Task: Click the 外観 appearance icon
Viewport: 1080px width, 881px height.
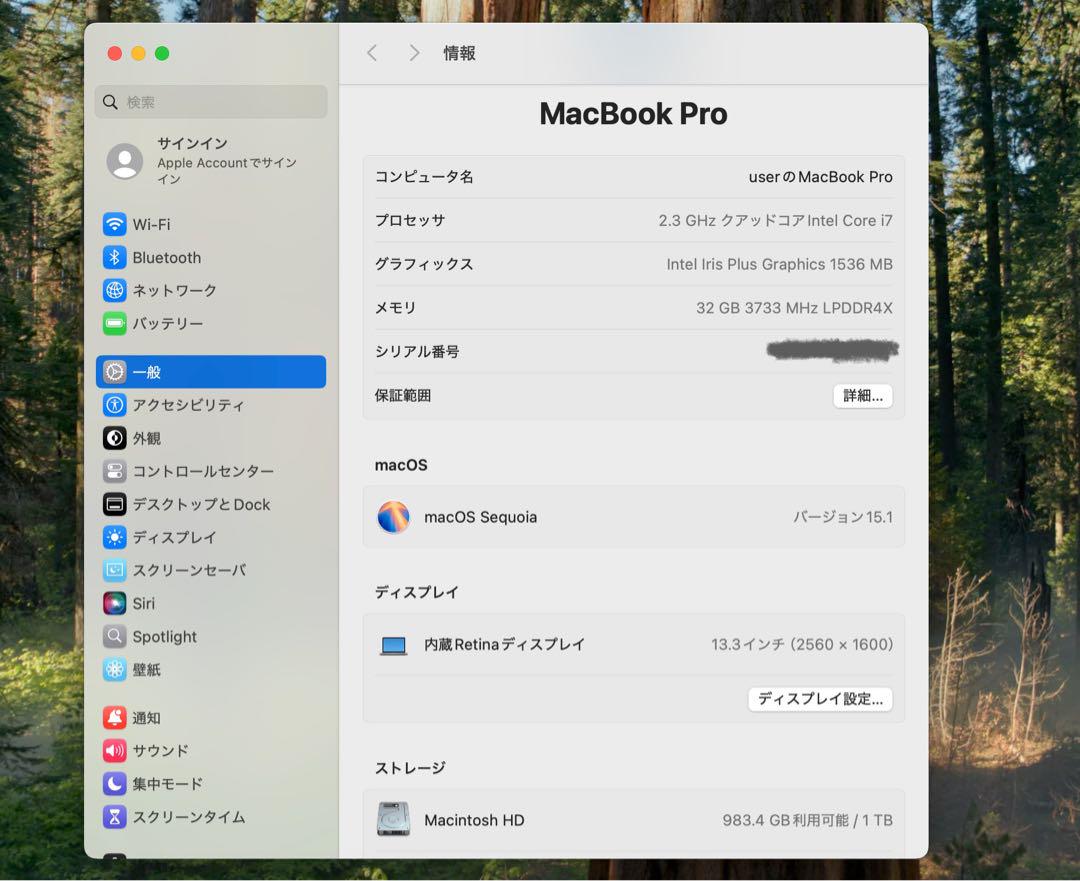Action: click(114, 438)
